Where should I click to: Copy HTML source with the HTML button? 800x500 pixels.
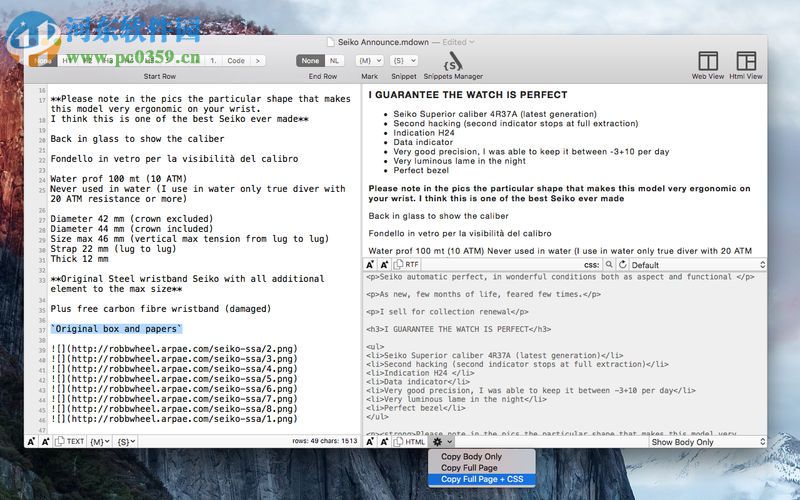click(410, 442)
